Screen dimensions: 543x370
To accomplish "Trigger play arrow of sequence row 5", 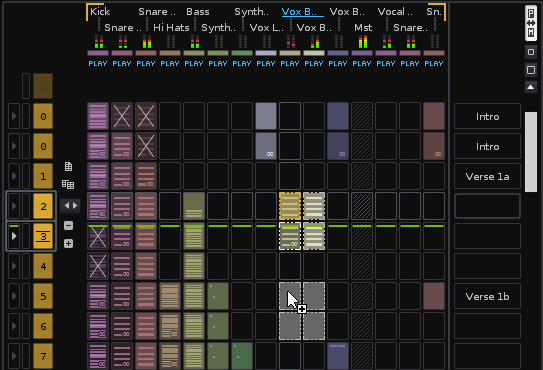I will 14,296.
